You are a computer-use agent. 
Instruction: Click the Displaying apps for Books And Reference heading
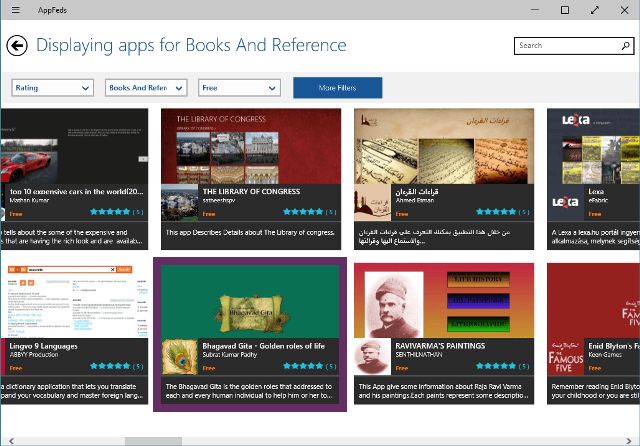click(191, 45)
